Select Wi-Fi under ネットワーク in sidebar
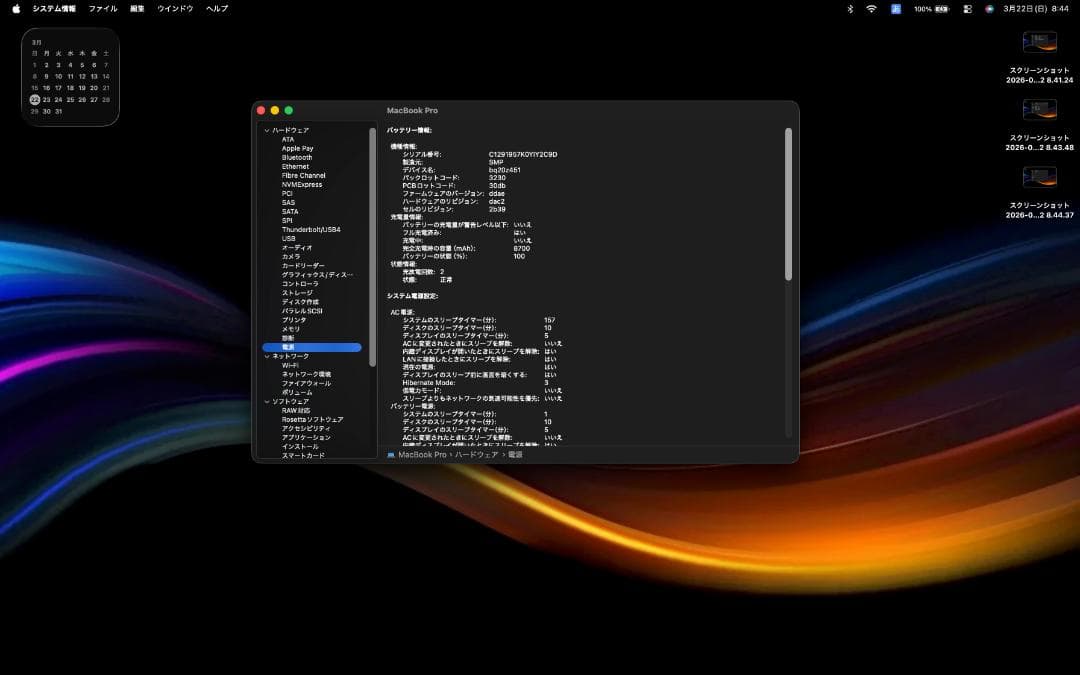The width and height of the screenshot is (1080, 675). coord(290,365)
